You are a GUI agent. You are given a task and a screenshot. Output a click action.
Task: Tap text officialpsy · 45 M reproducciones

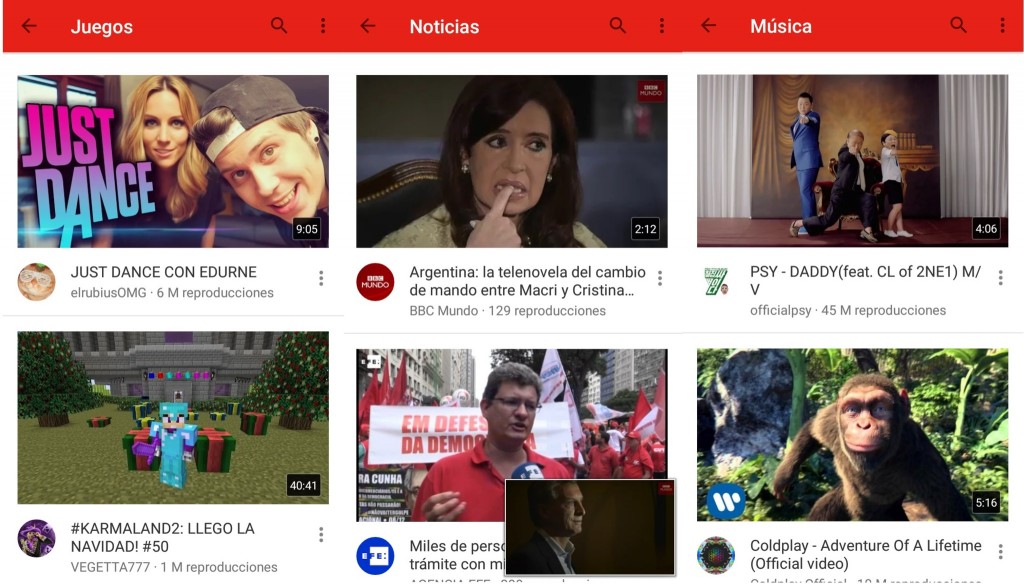(x=848, y=310)
